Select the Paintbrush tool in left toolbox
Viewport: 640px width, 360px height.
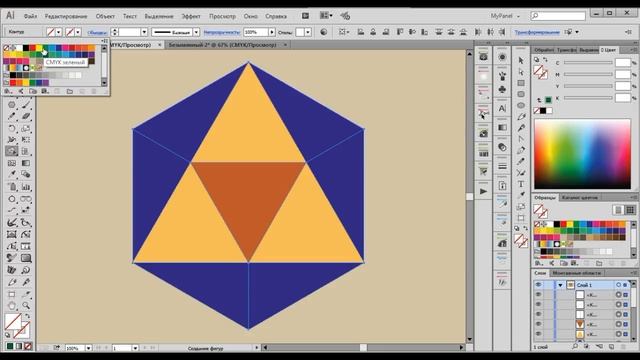tap(26, 105)
